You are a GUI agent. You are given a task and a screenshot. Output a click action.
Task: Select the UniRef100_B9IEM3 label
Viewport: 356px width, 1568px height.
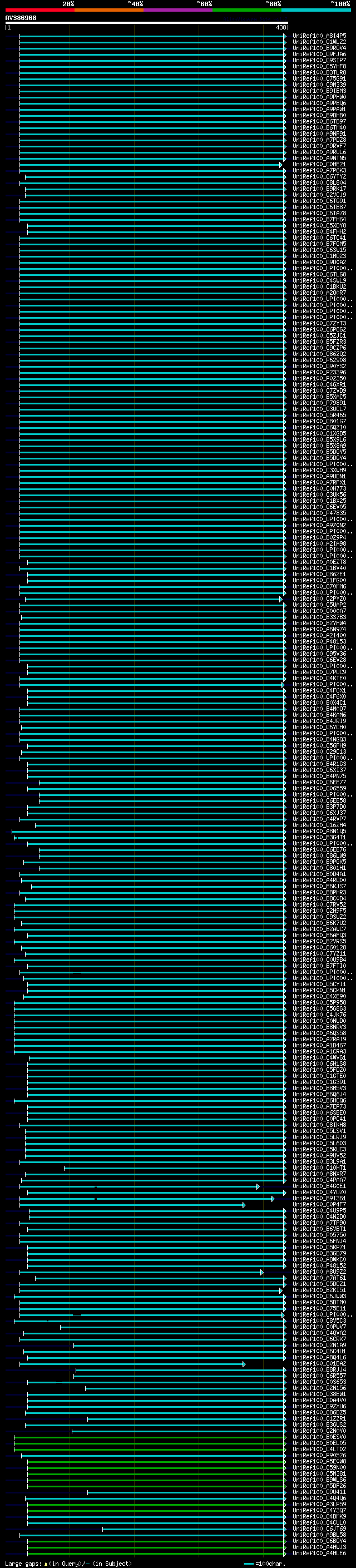pyautogui.click(x=319, y=91)
